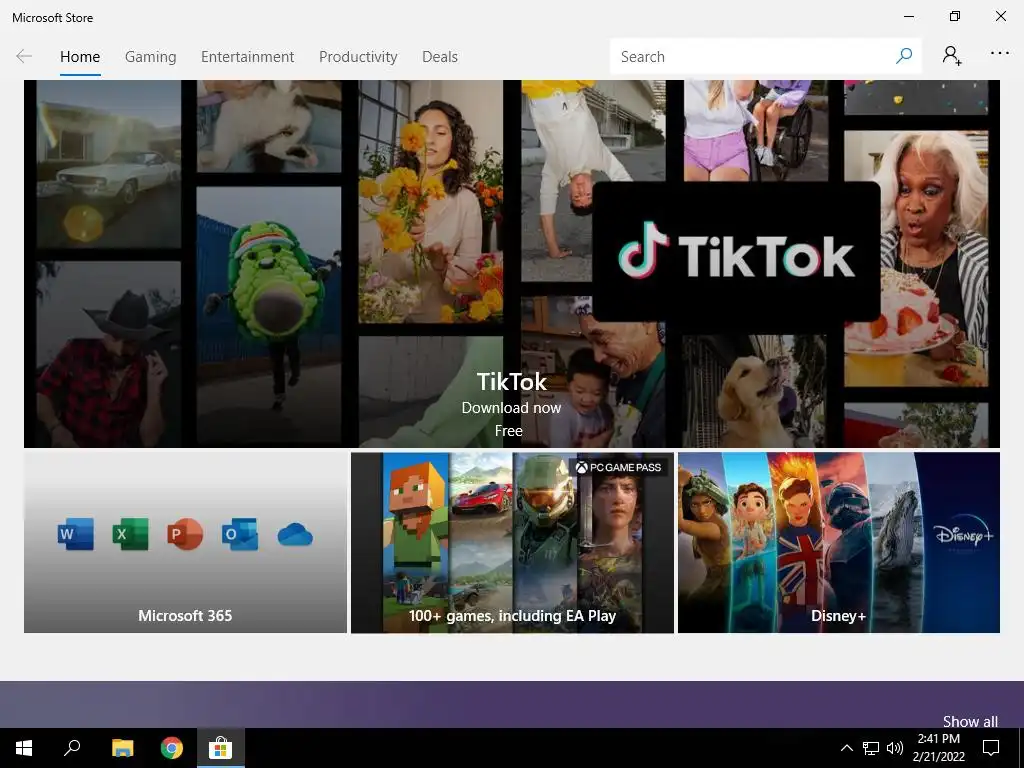This screenshot has height=768, width=1024.
Task: Open the volume tray icon
Action: pyautogui.click(x=895, y=748)
